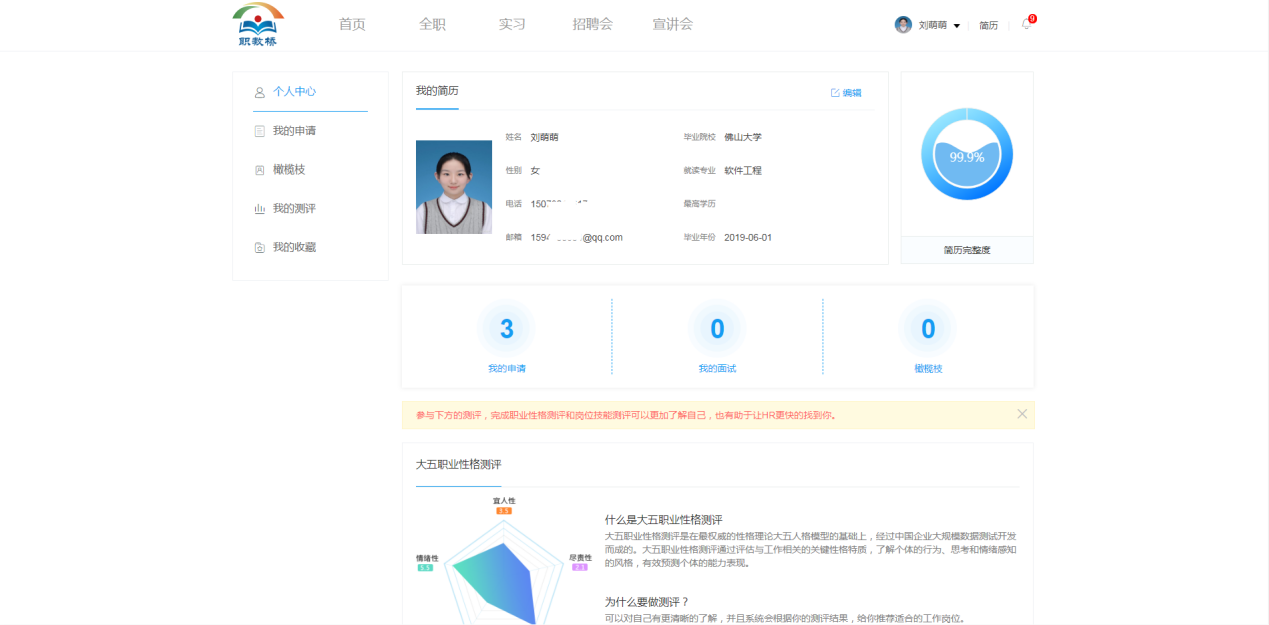Click the 职教桥 logo icon
The height and width of the screenshot is (625, 1269).
258,25
